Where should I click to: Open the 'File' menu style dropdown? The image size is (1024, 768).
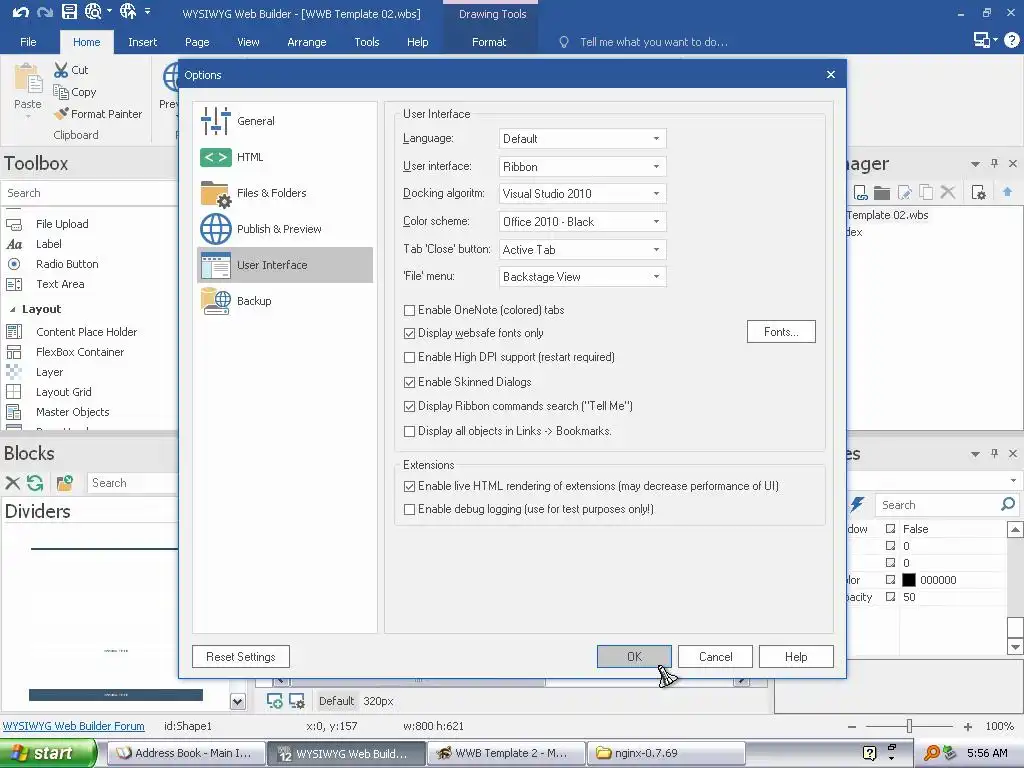tap(582, 277)
